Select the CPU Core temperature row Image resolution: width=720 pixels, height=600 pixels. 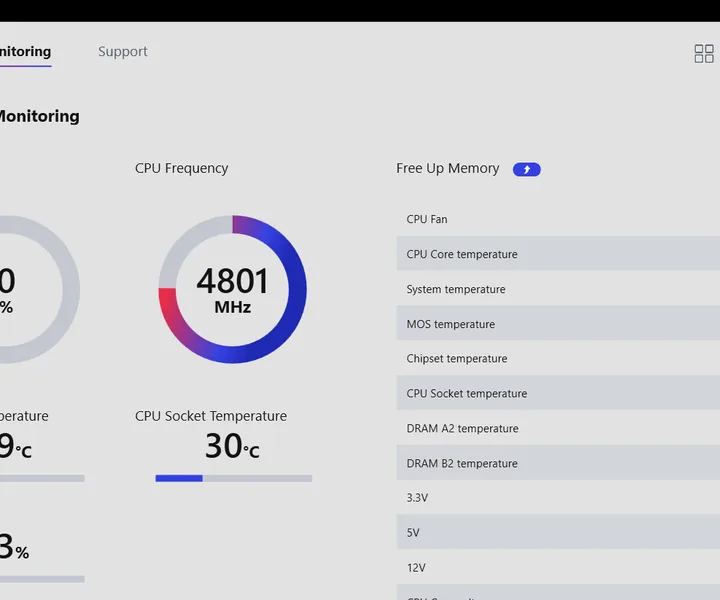[x=558, y=254]
